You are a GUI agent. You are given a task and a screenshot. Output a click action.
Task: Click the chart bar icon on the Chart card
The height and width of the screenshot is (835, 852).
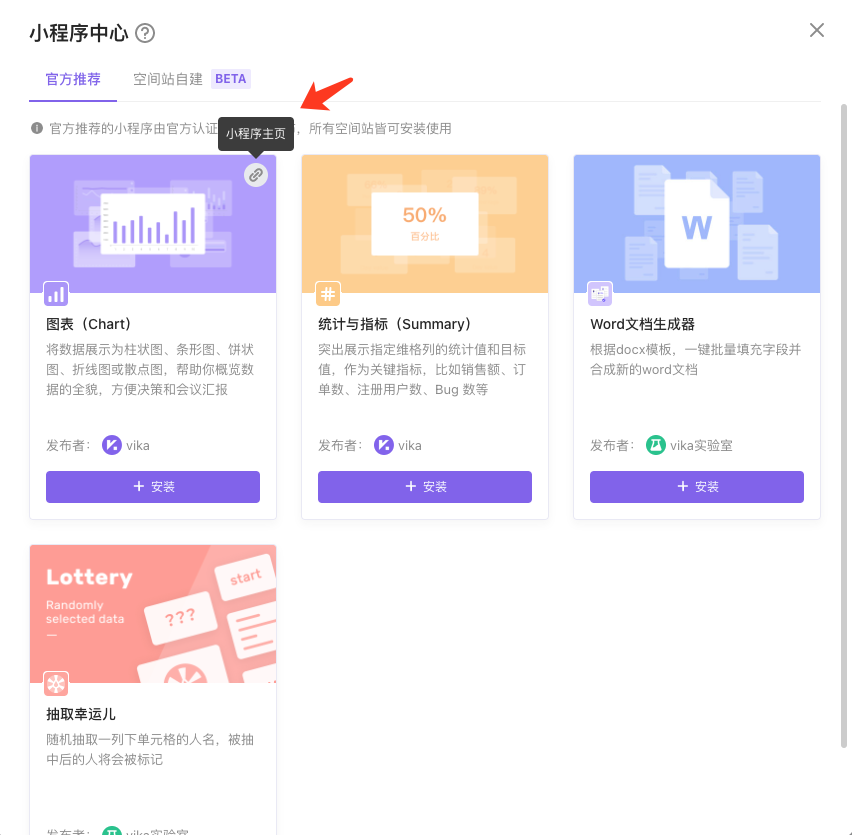[55, 293]
